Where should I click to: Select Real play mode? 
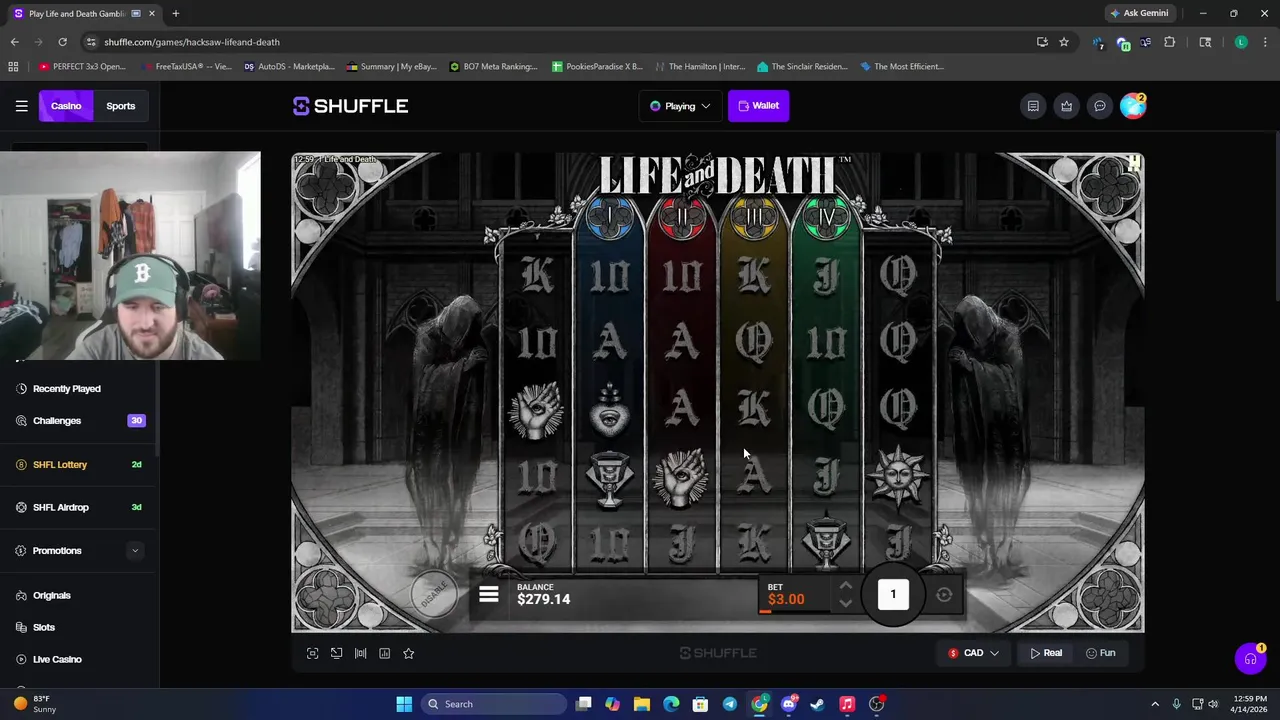(1046, 654)
